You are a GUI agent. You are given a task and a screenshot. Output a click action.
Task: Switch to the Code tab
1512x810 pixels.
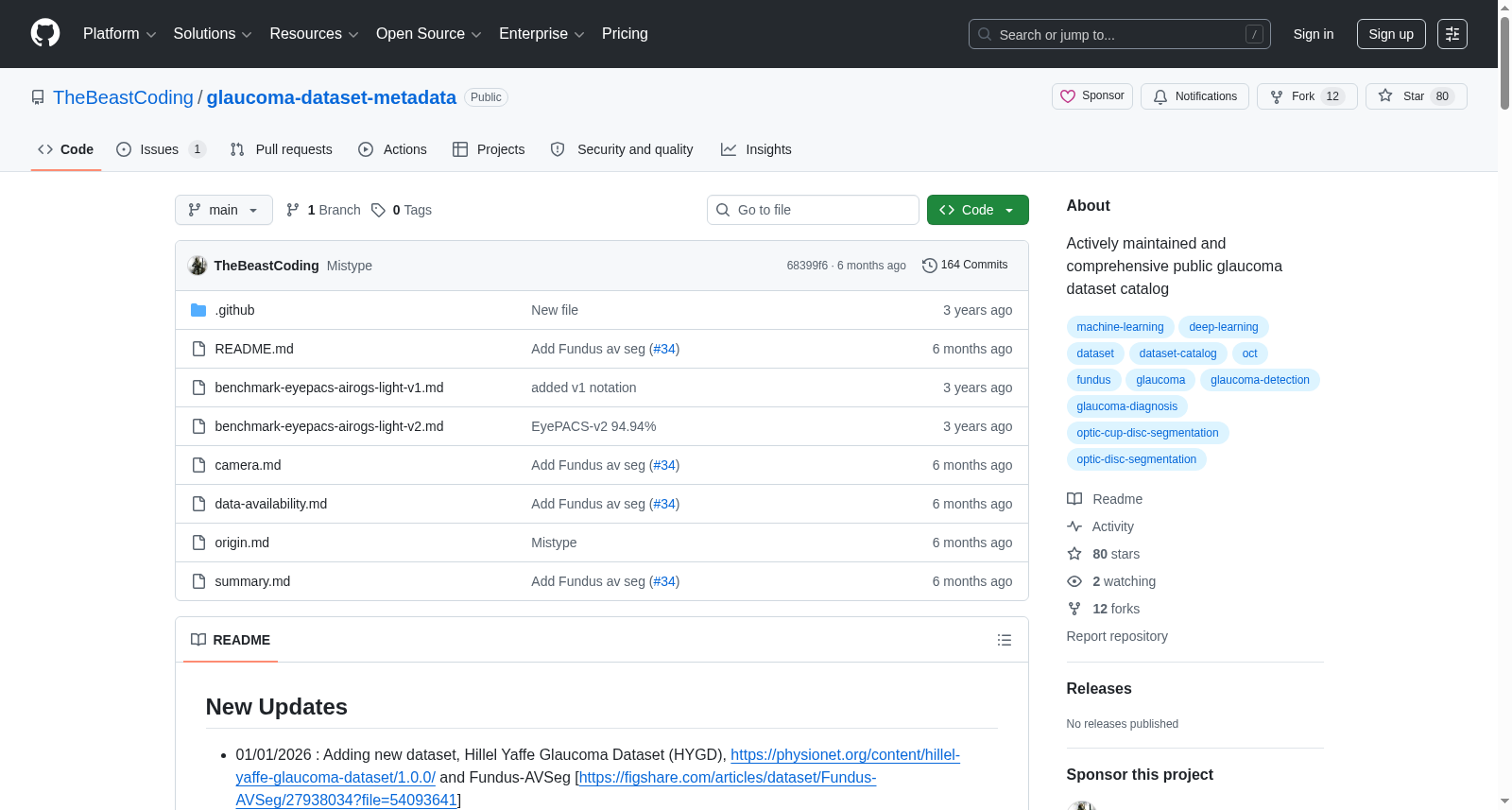[x=66, y=149]
